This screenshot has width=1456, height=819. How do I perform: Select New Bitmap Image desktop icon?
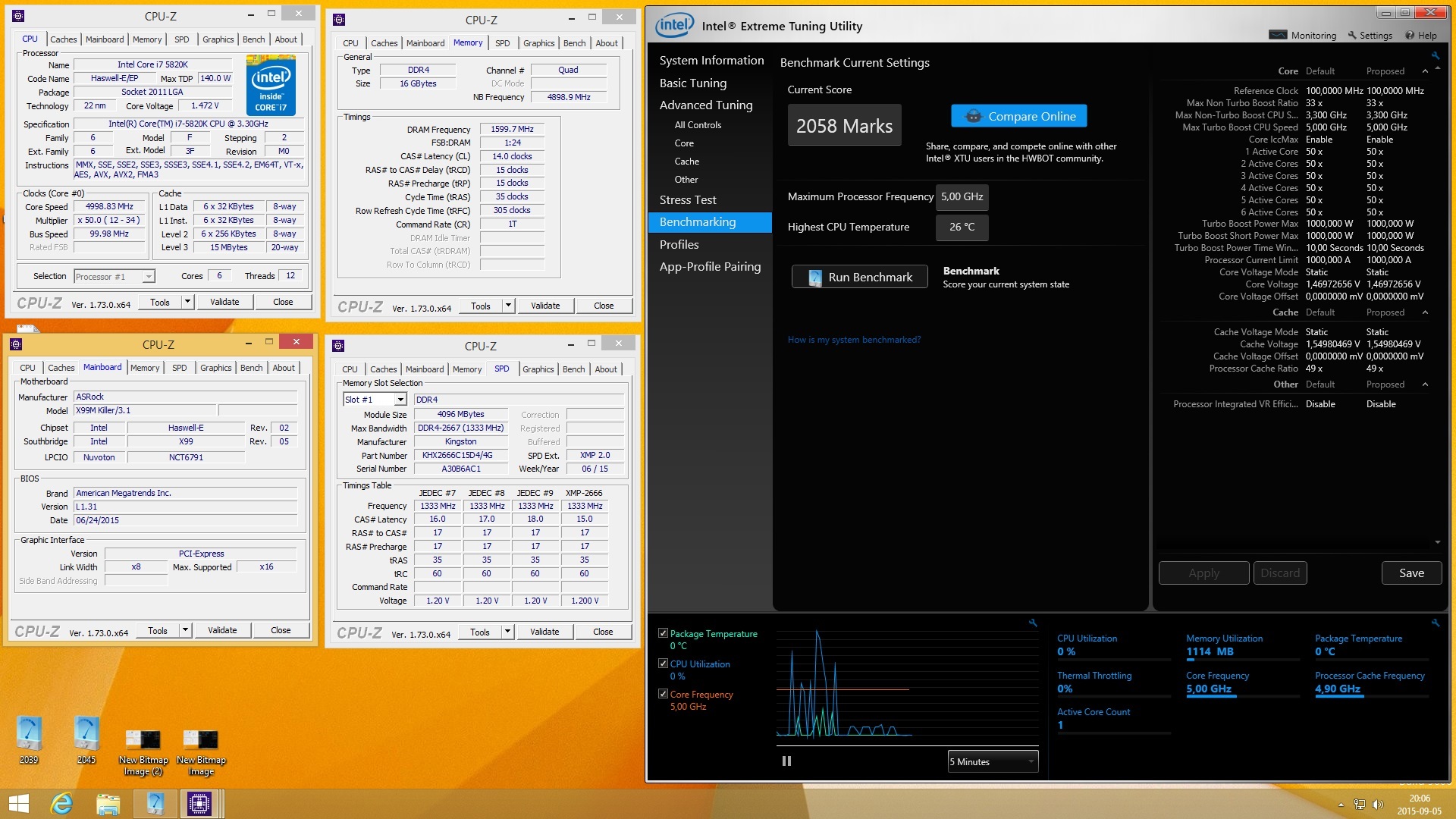pyautogui.click(x=201, y=752)
